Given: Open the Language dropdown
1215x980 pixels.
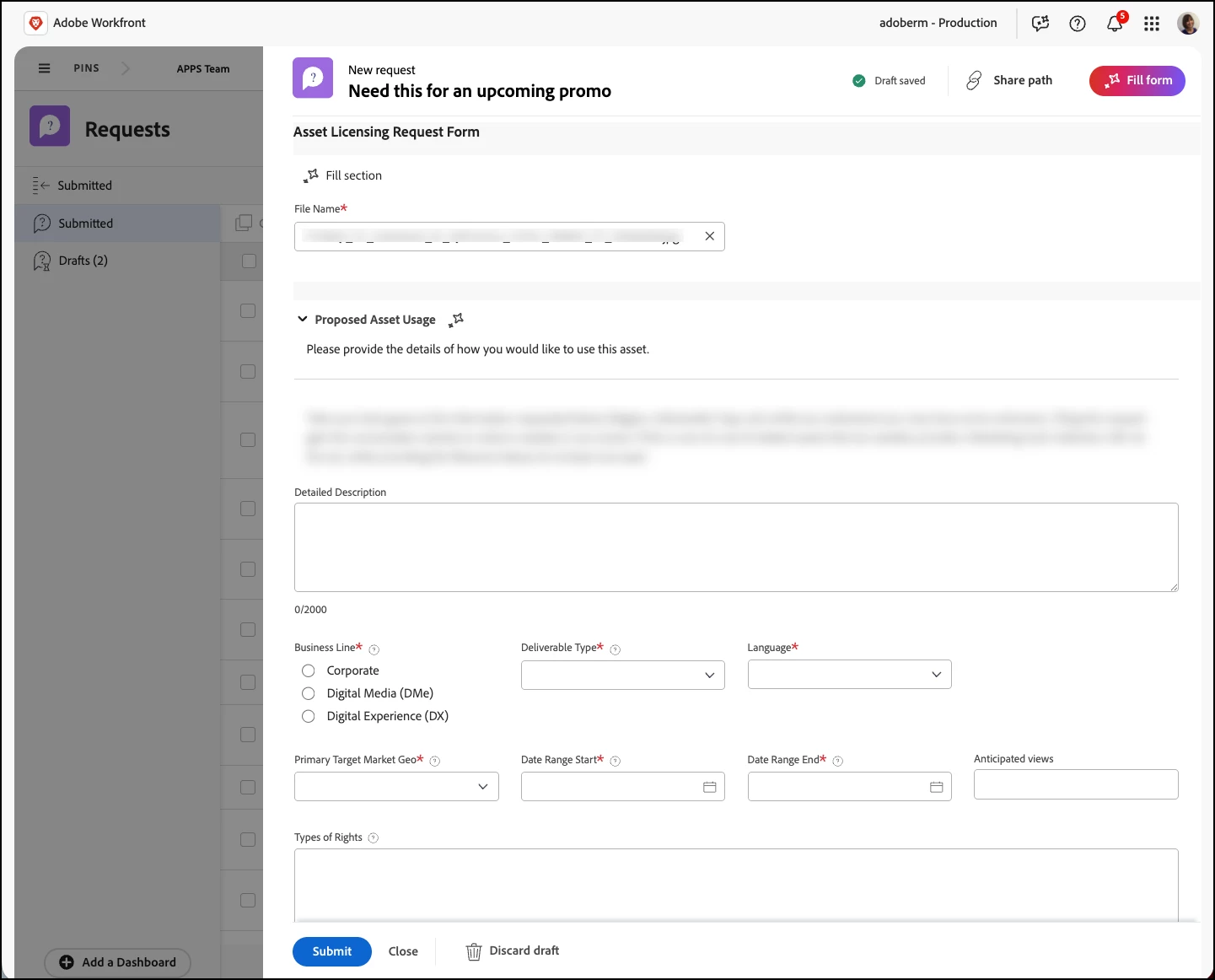Looking at the screenshot, I should point(850,675).
